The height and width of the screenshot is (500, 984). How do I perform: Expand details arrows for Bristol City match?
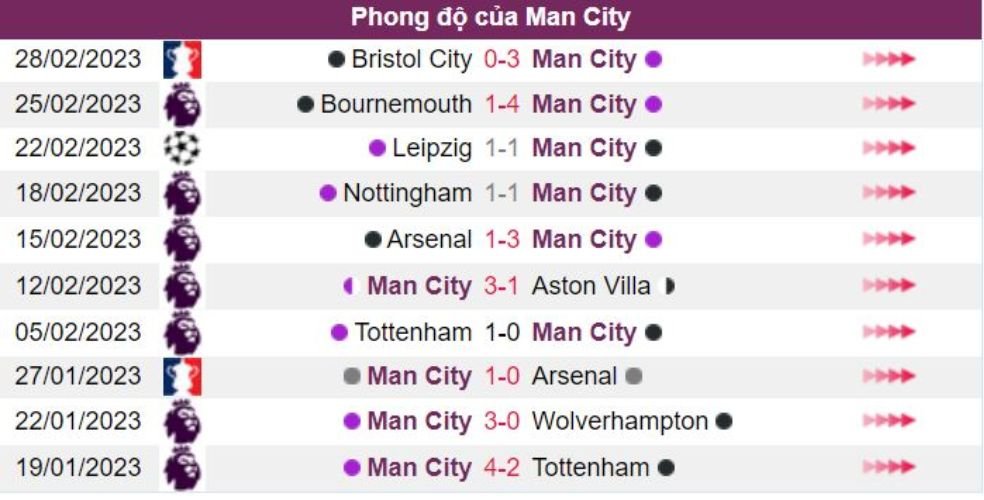point(888,60)
